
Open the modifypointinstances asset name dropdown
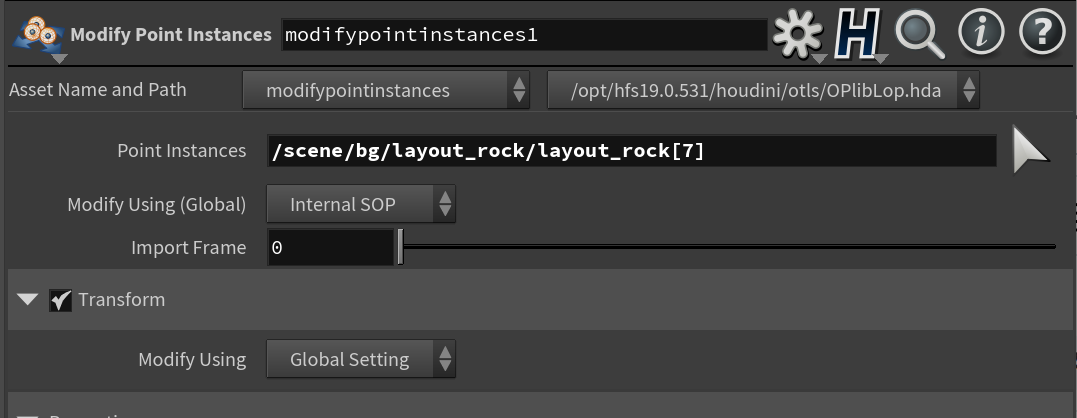(386, 90)
